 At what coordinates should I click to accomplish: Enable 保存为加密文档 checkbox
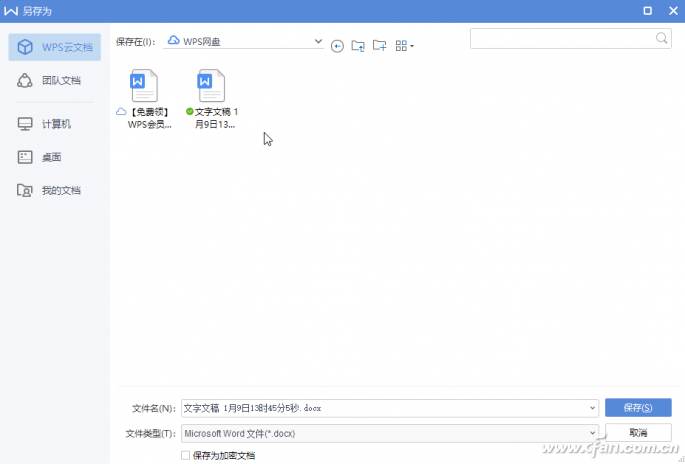(185, 455)
